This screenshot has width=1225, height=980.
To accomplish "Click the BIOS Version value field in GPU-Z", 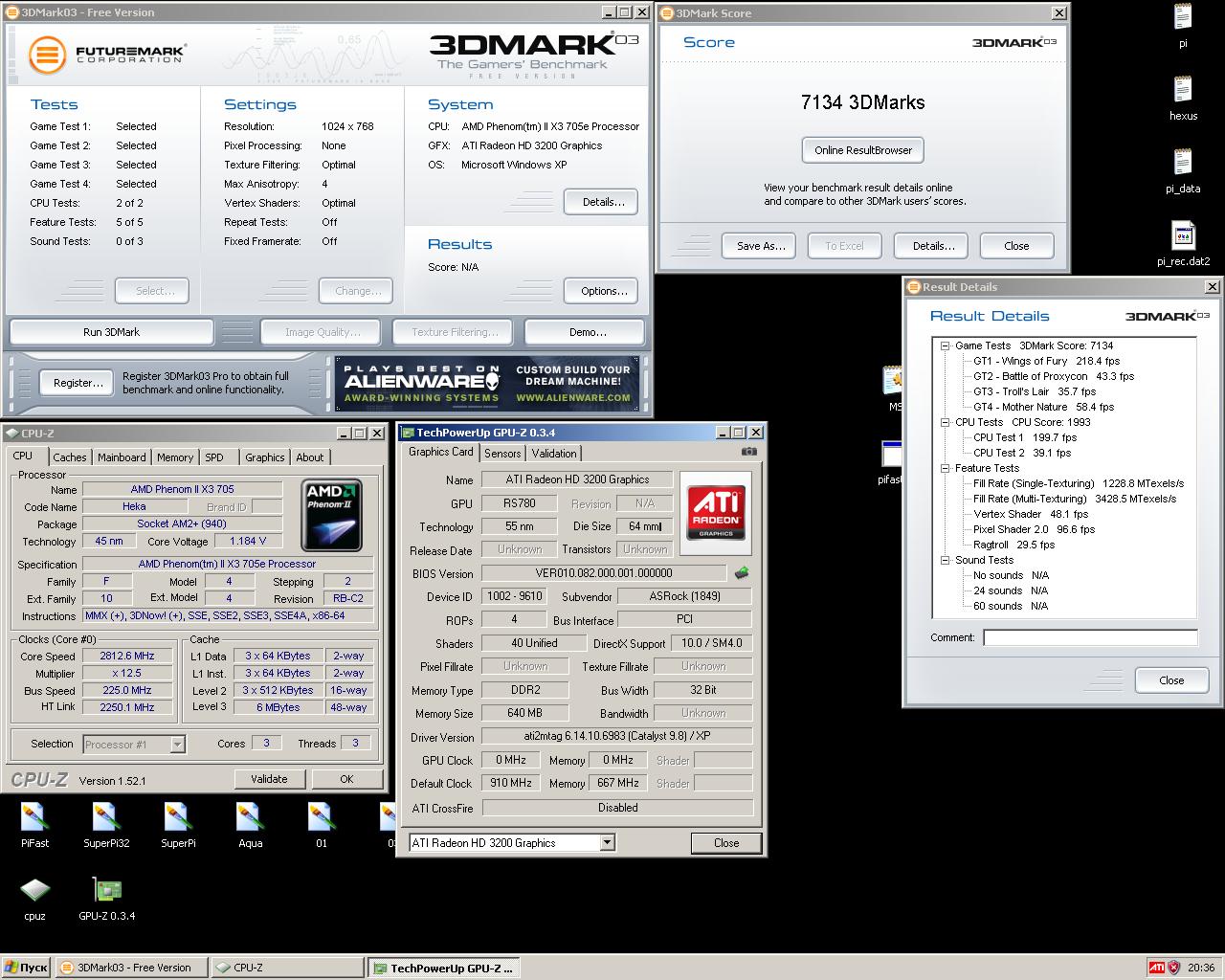I will click(604, 573).
